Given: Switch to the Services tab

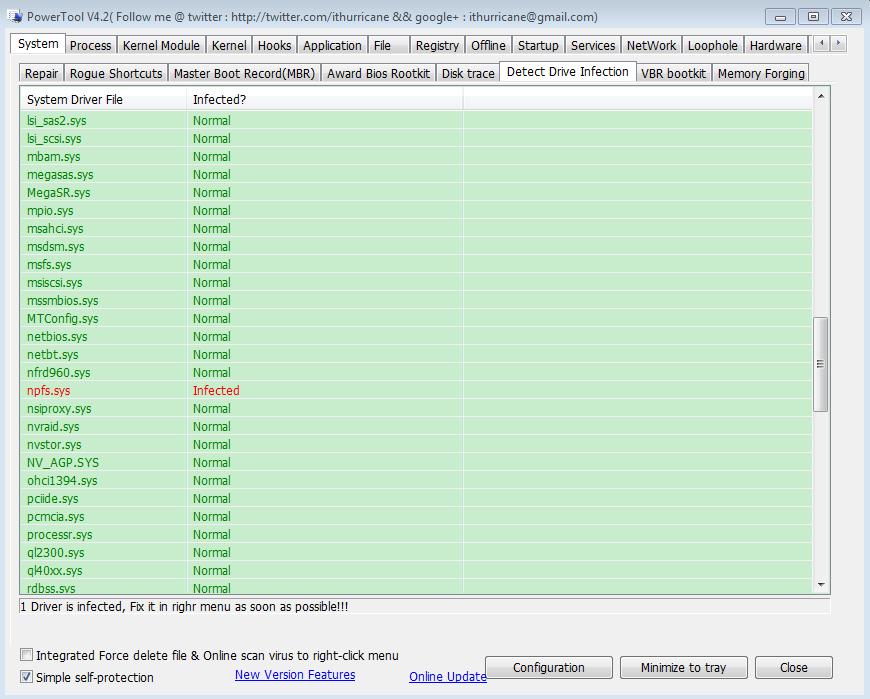Looking at the screenshot, I should (593, 45).
